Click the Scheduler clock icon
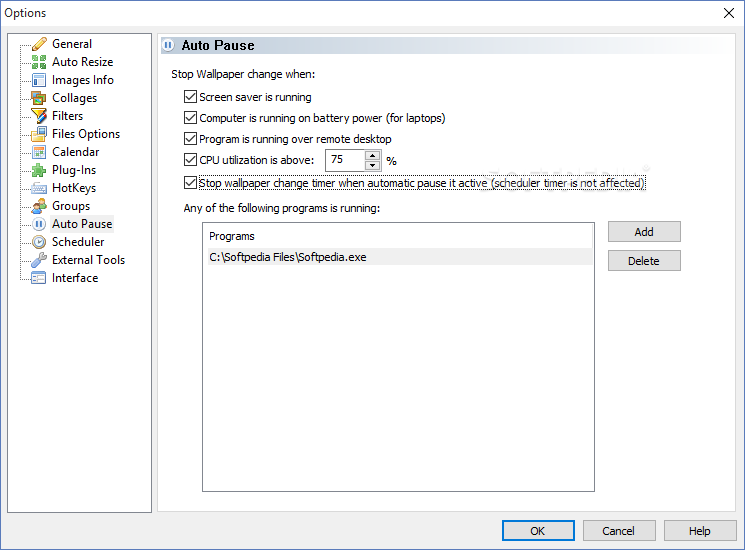745x550 pixels. (39, 242)
